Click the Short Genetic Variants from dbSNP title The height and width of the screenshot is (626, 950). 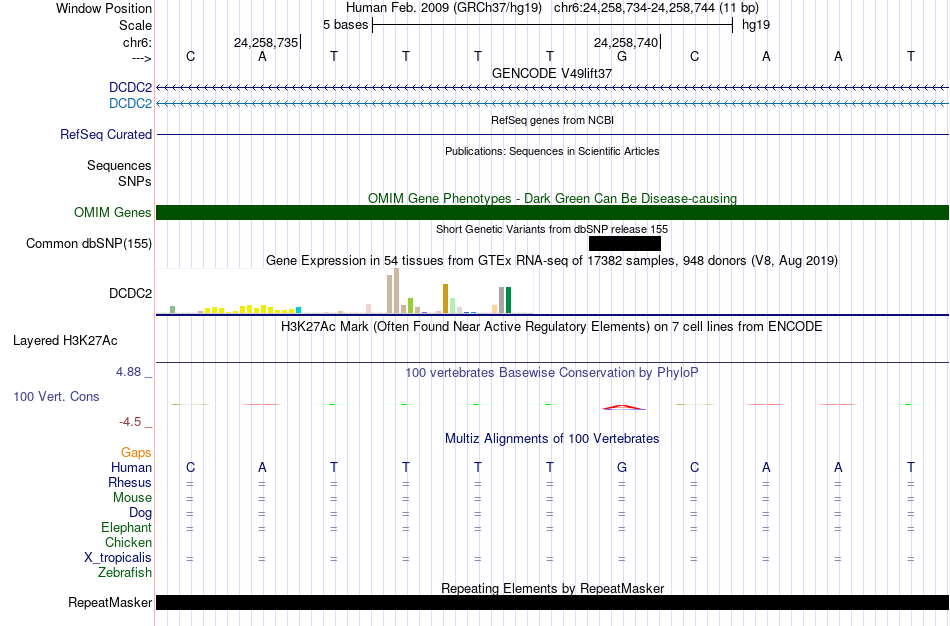(552, 229)
